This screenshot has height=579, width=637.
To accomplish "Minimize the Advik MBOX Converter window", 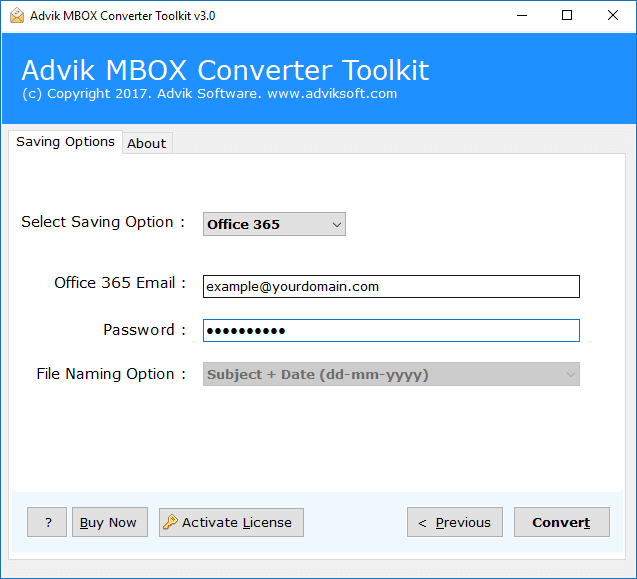I will 522,15.
